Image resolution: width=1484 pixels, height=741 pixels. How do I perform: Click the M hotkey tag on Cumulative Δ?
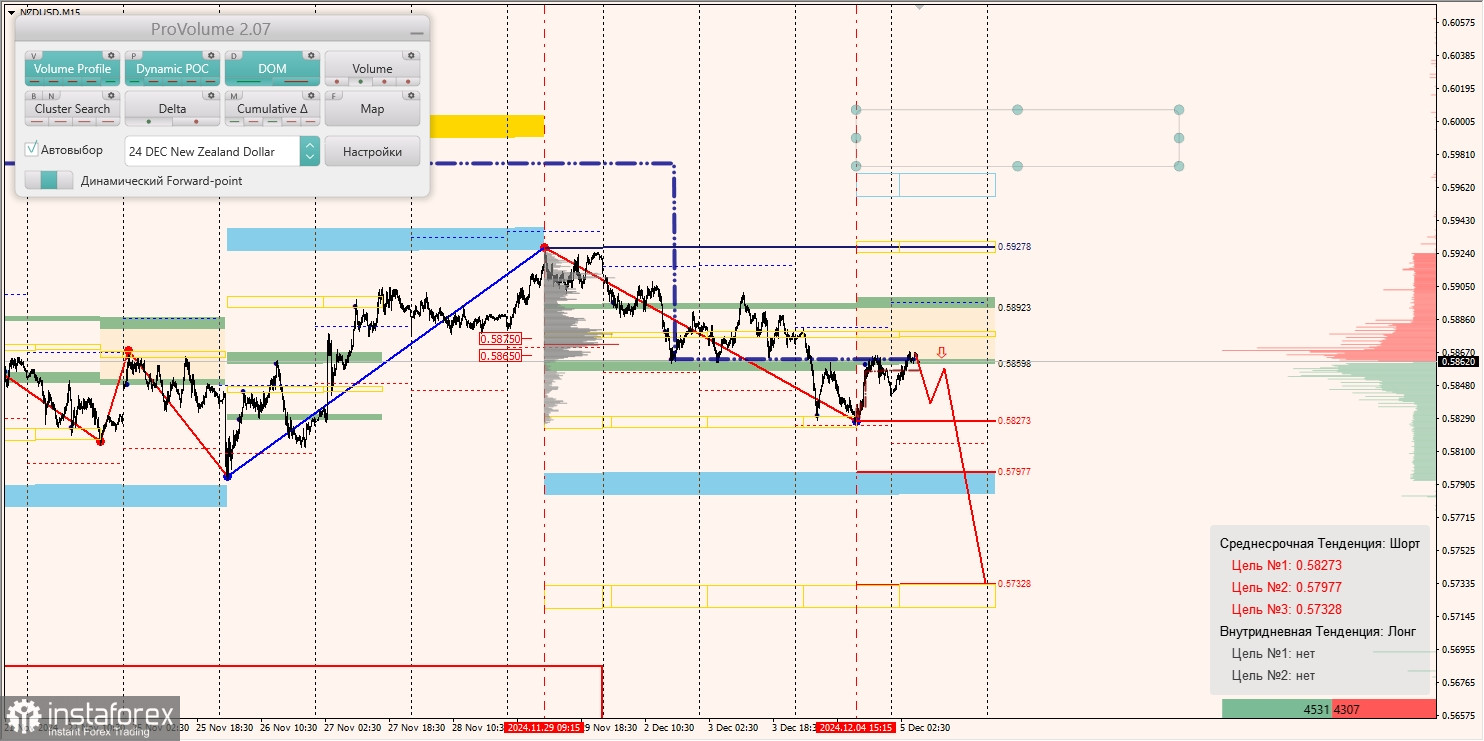pos(234,96)
